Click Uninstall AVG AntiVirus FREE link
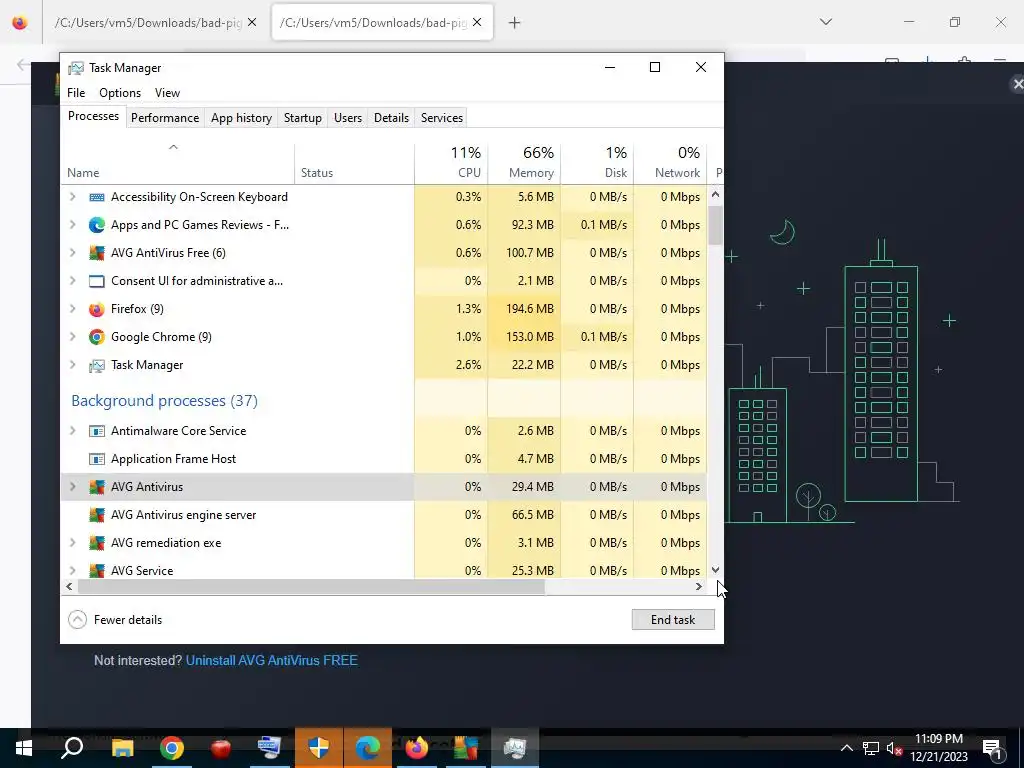Image resolution: width=1024 pixels, height=768 pixels. tap(272, 661)
